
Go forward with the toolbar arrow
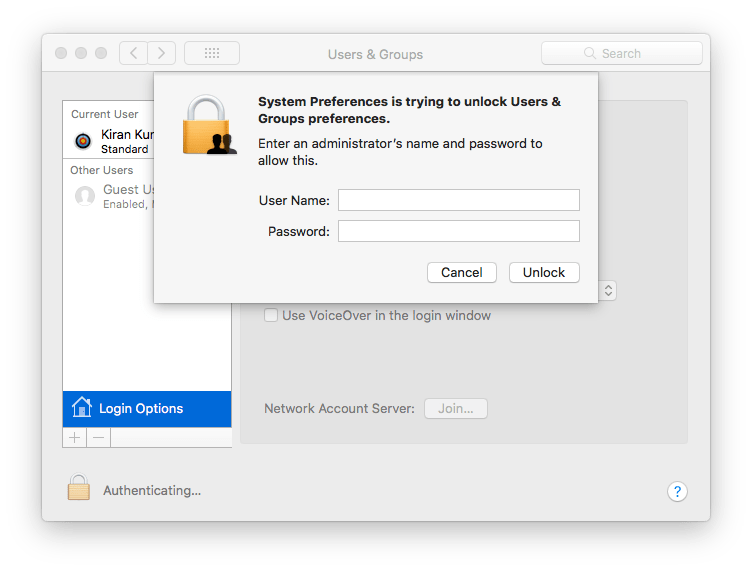click(162, 53)
